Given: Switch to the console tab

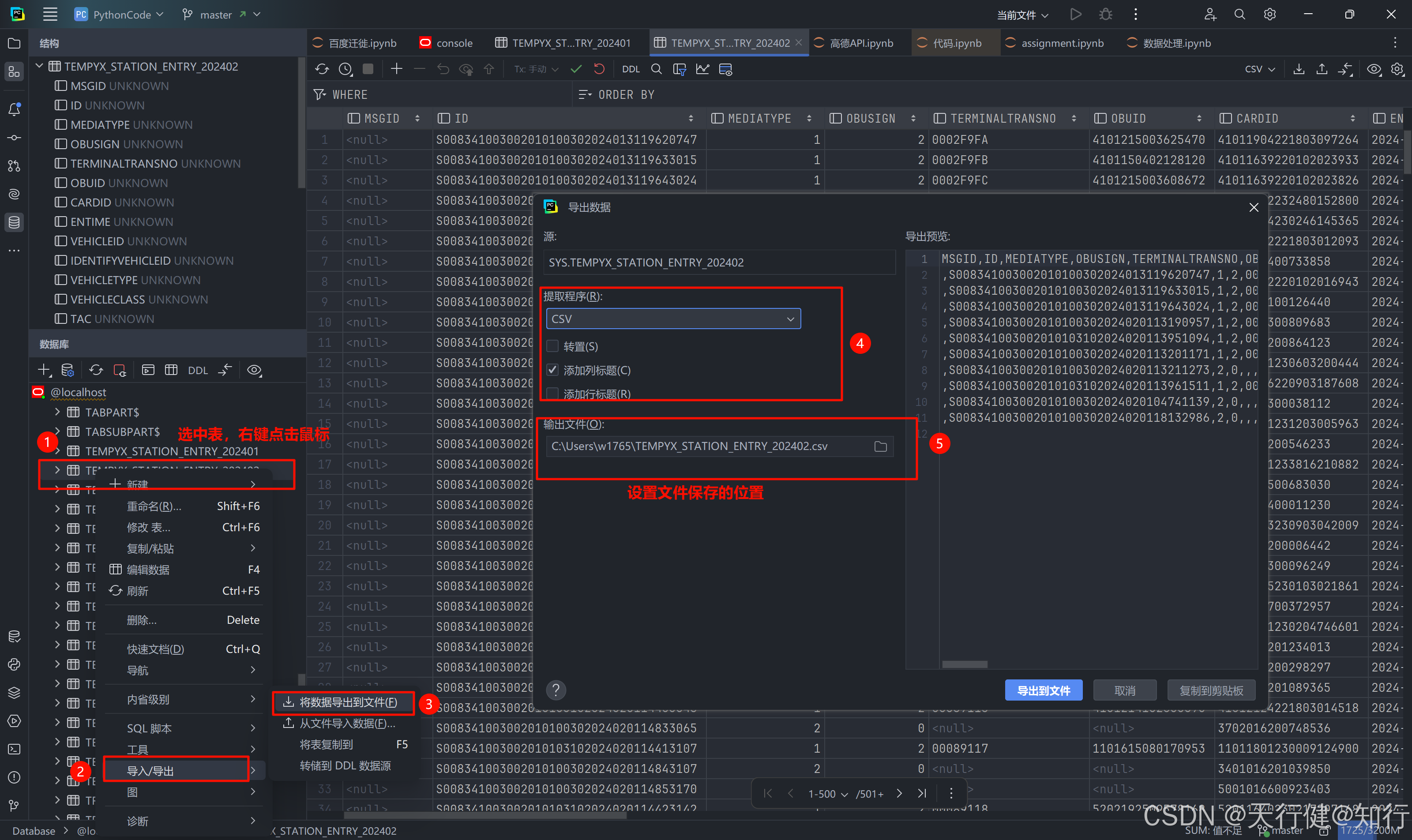Looking at the screenshot, I should point(453,43).
